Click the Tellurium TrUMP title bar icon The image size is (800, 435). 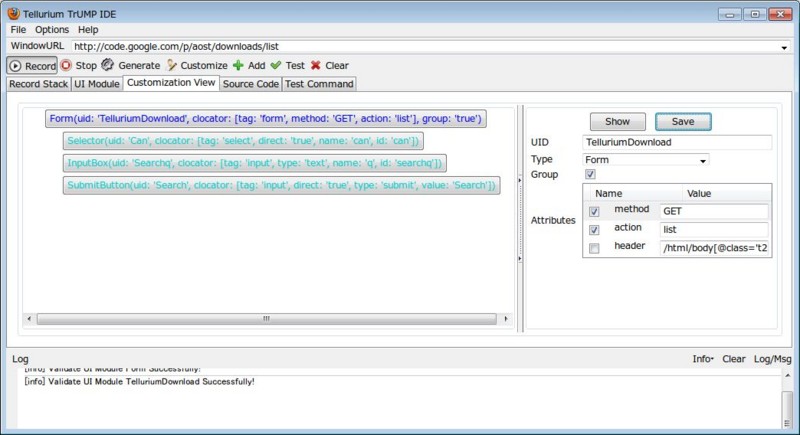[x=13, y=14]
